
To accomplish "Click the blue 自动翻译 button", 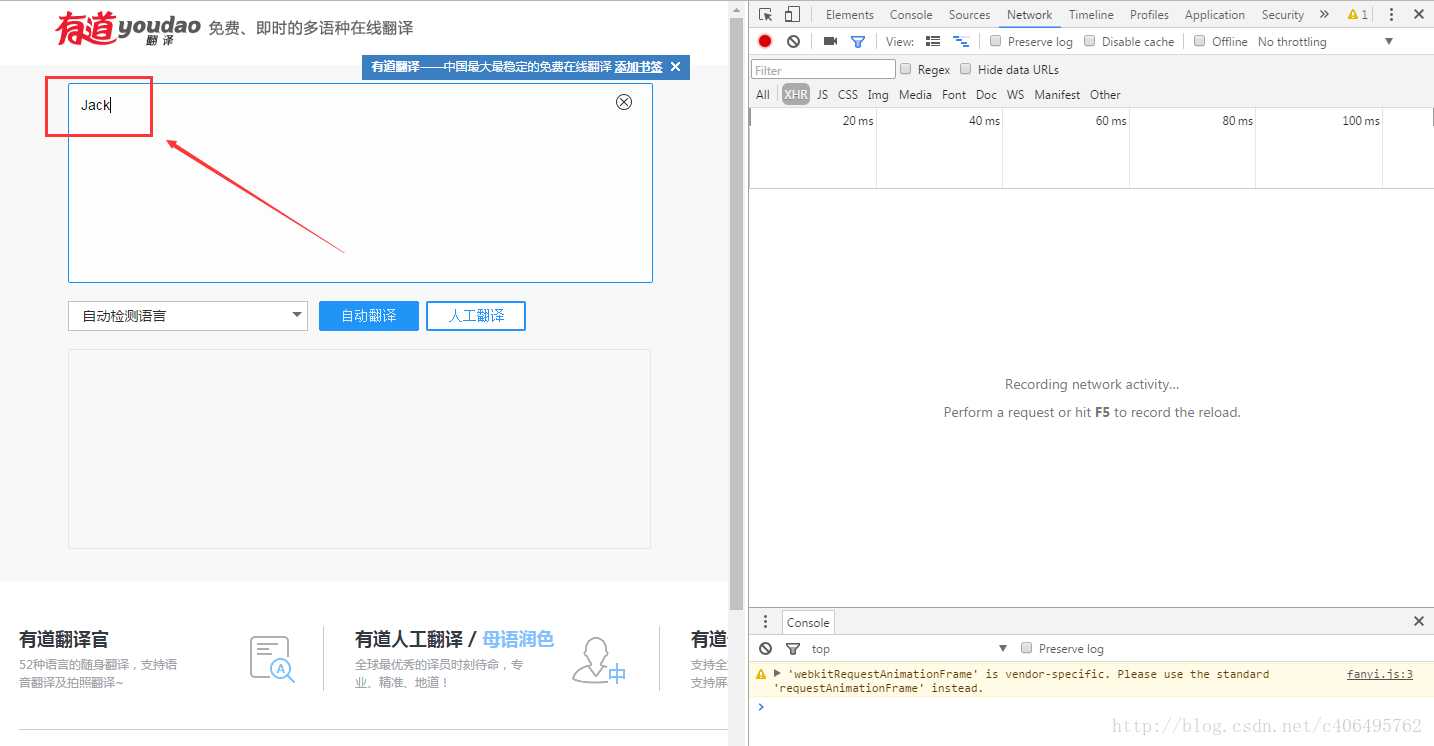I will pos(369,316).
